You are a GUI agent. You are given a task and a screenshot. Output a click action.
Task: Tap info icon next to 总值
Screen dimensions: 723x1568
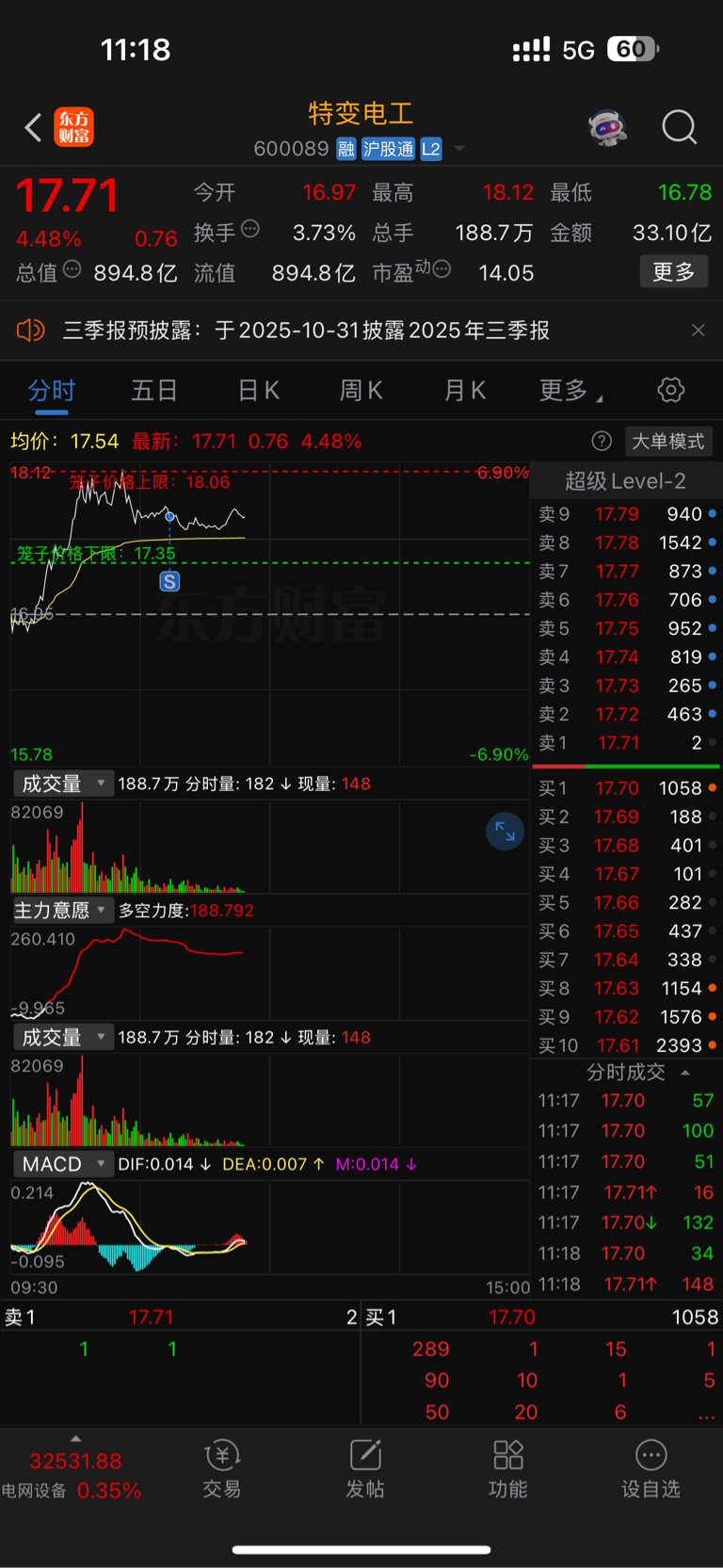[x=72, y=270]
